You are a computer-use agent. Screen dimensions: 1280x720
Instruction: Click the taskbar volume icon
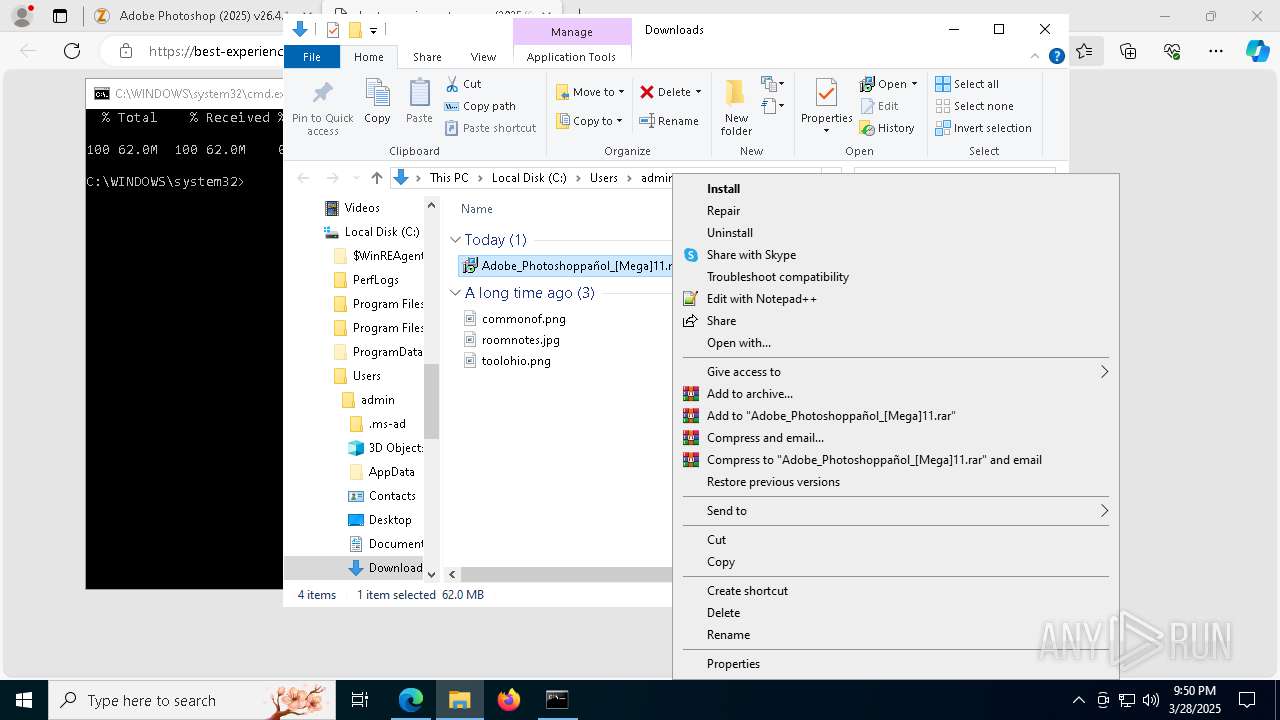point(1151,700)
